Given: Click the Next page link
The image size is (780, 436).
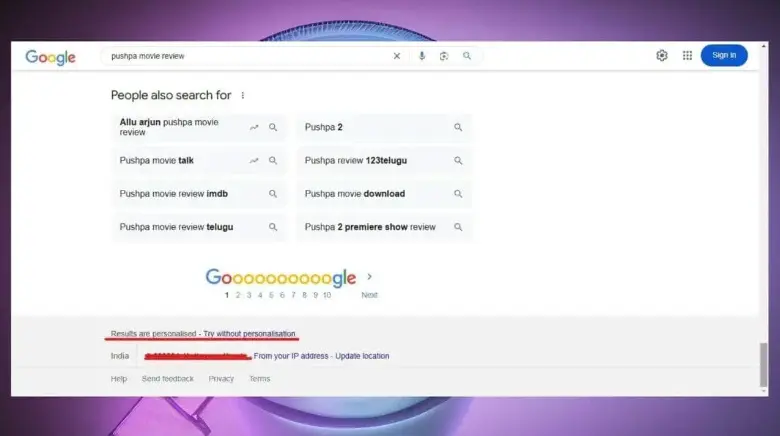Looking at the screenshot, I should click(x=369, y=295).
